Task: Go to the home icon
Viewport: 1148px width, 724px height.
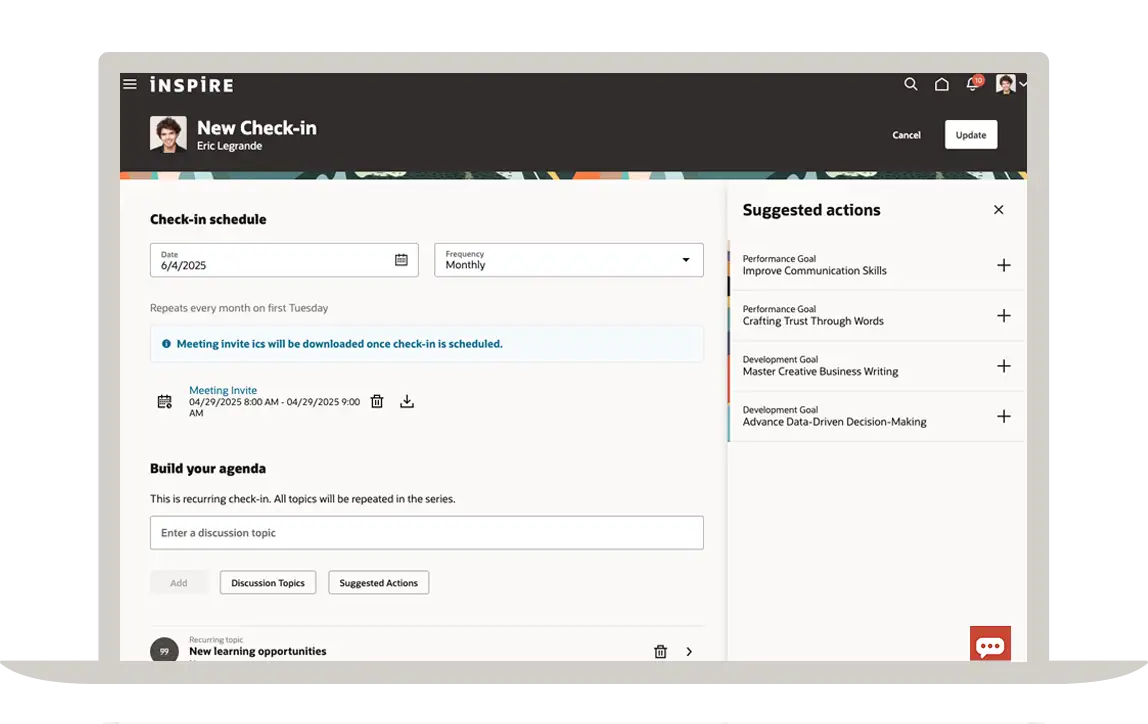Action: (x=941, y=85)
